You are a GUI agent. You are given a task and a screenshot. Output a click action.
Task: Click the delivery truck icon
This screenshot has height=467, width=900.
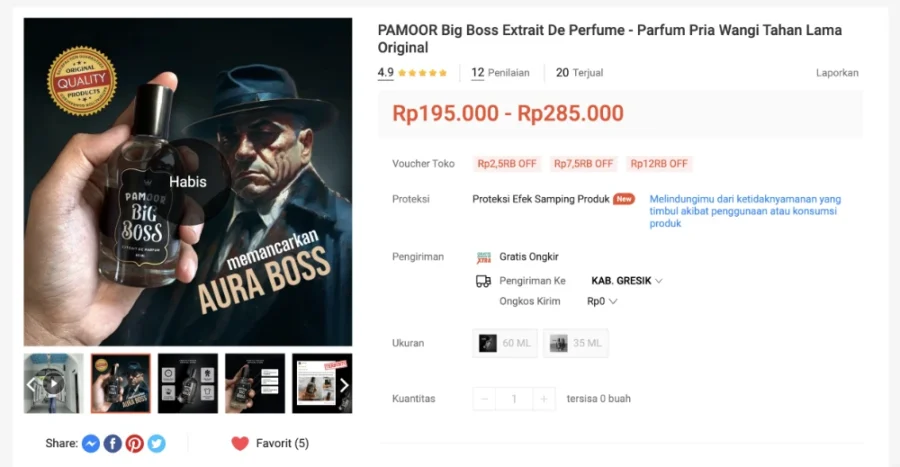tap(483, 281)
